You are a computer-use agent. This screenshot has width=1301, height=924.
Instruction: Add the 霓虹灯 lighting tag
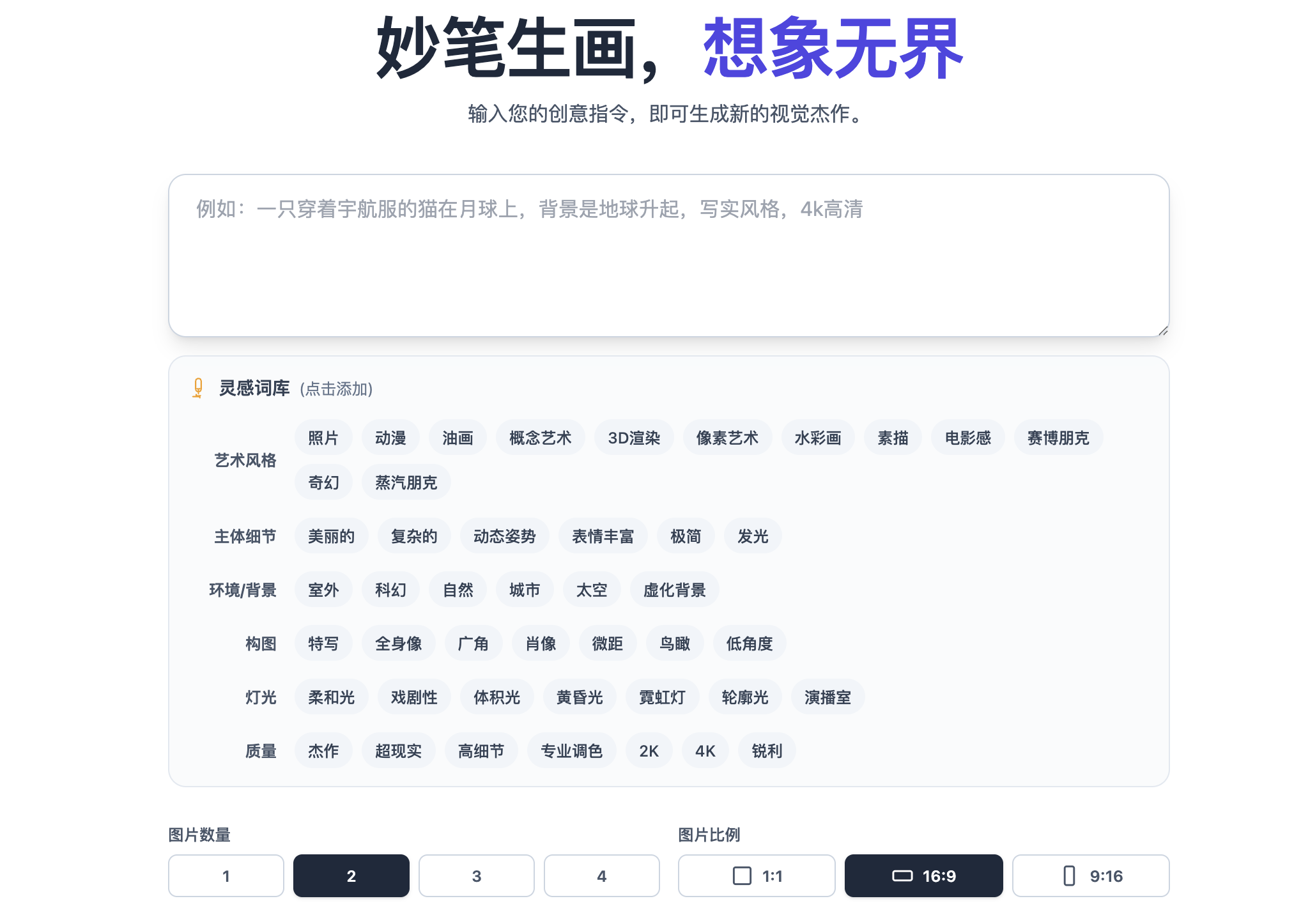pyautogui.click(x=662, y=697)
